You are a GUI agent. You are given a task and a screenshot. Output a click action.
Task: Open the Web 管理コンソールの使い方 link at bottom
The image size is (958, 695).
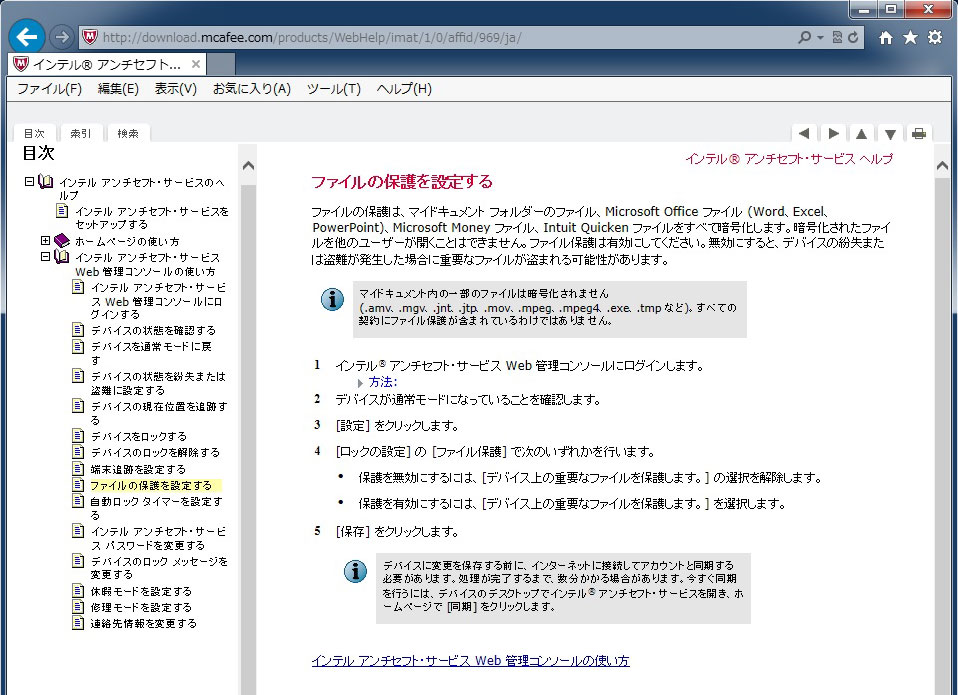[470, 661]
